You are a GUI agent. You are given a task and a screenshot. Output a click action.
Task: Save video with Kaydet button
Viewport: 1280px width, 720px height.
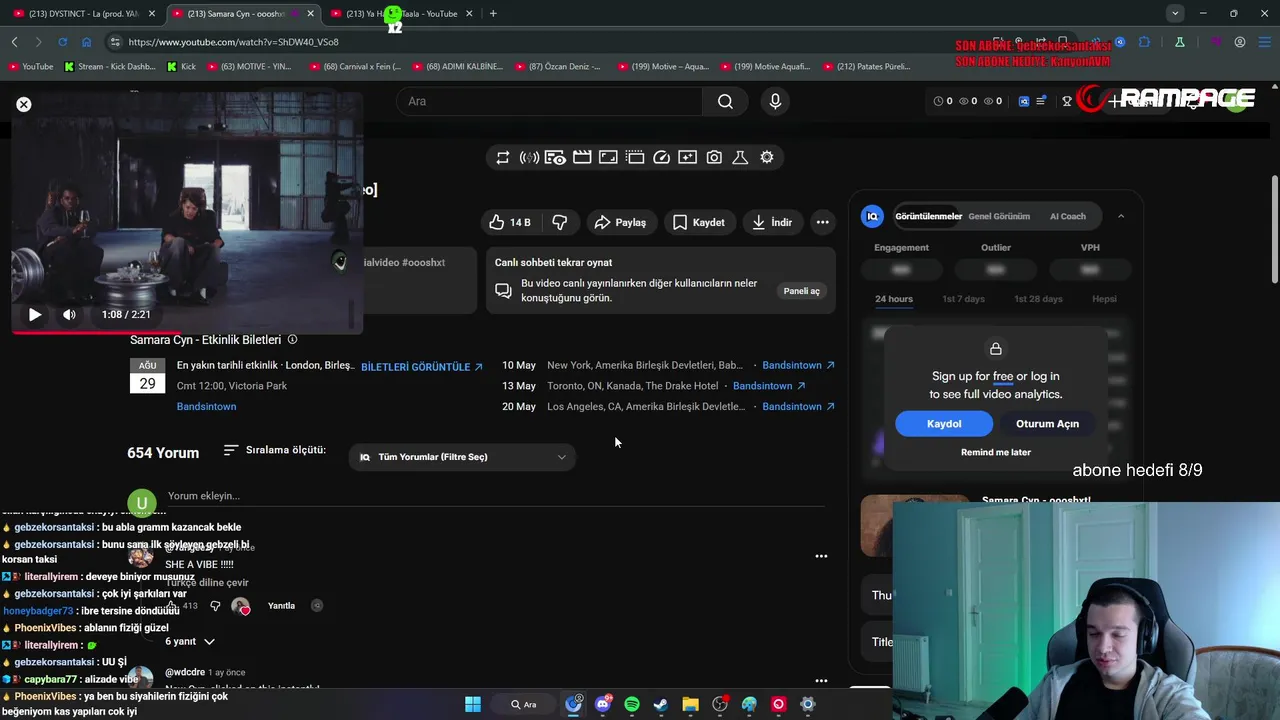point(699,222)
